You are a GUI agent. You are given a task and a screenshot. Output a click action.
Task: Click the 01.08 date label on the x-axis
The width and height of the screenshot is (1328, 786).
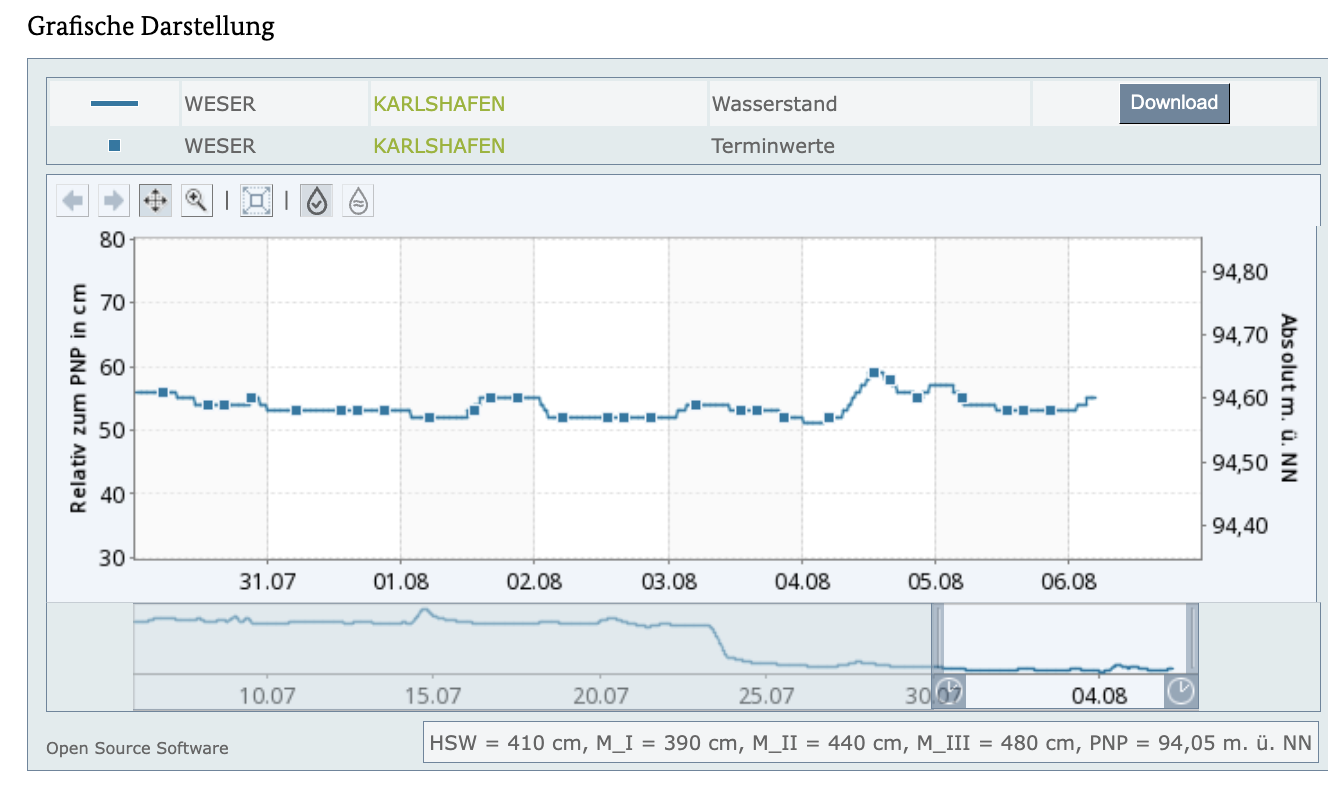coord(401,580)
